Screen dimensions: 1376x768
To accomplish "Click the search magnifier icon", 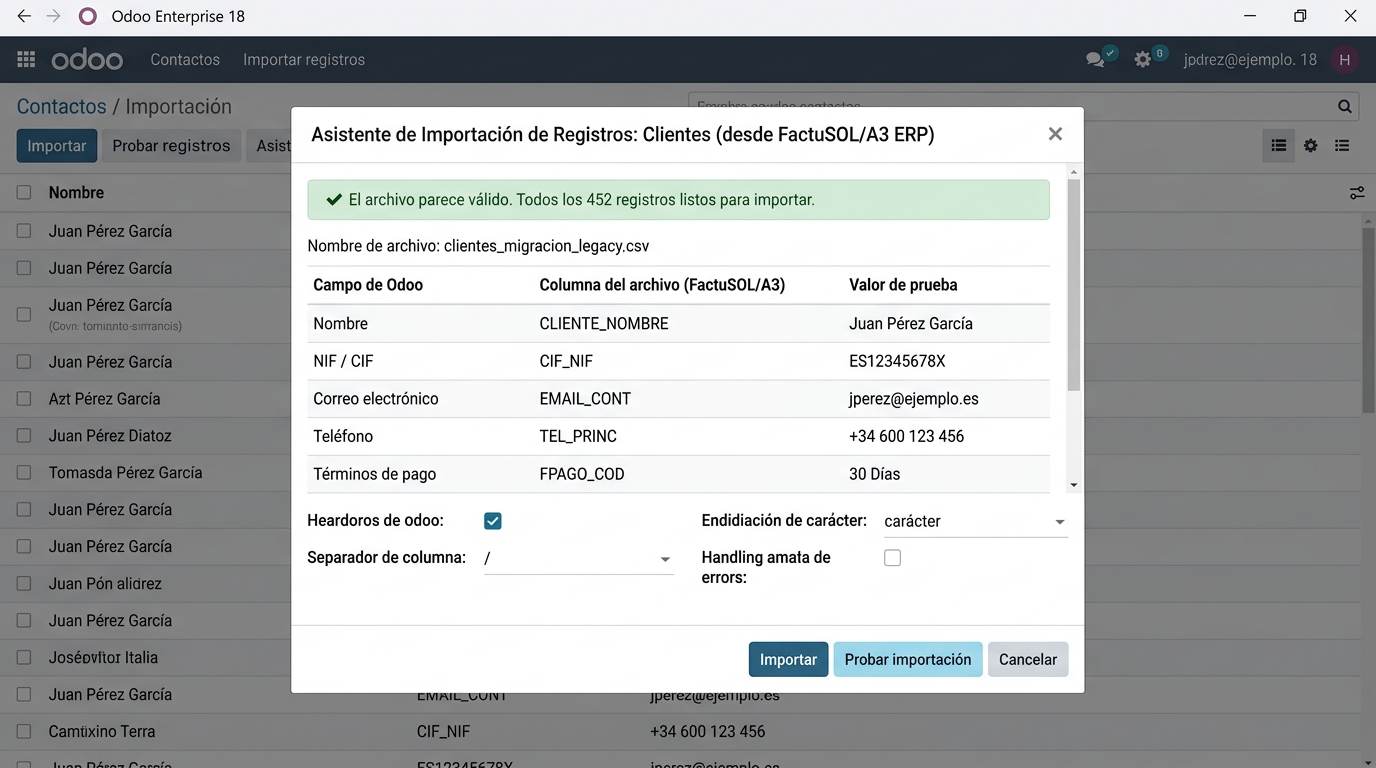I will (1345, 106).
